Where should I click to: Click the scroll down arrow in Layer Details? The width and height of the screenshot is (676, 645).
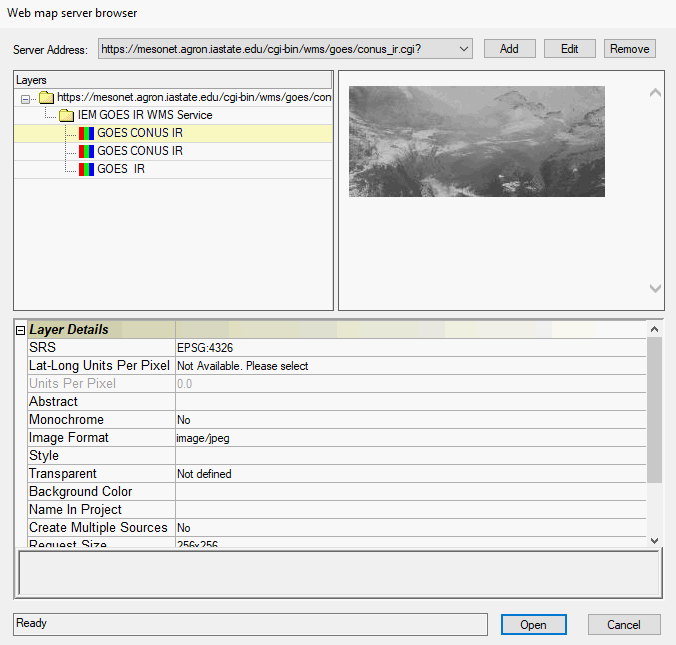[654, 540]
